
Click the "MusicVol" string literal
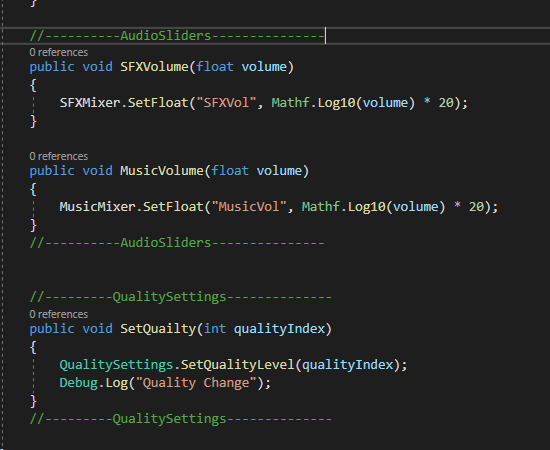pyautogui.click(x=249, y=207)
